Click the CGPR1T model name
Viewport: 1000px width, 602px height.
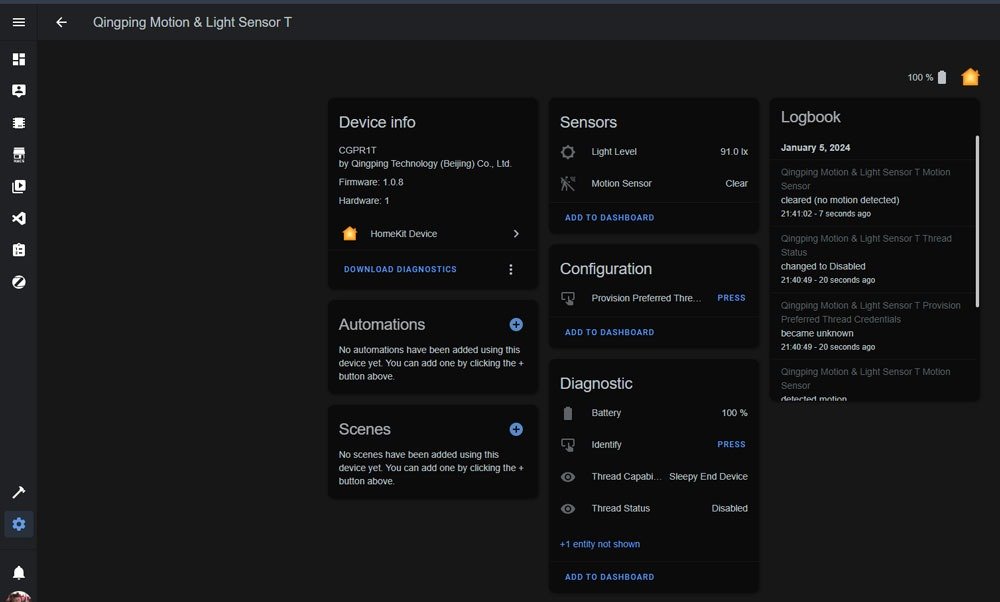click(x=357, y=150)
